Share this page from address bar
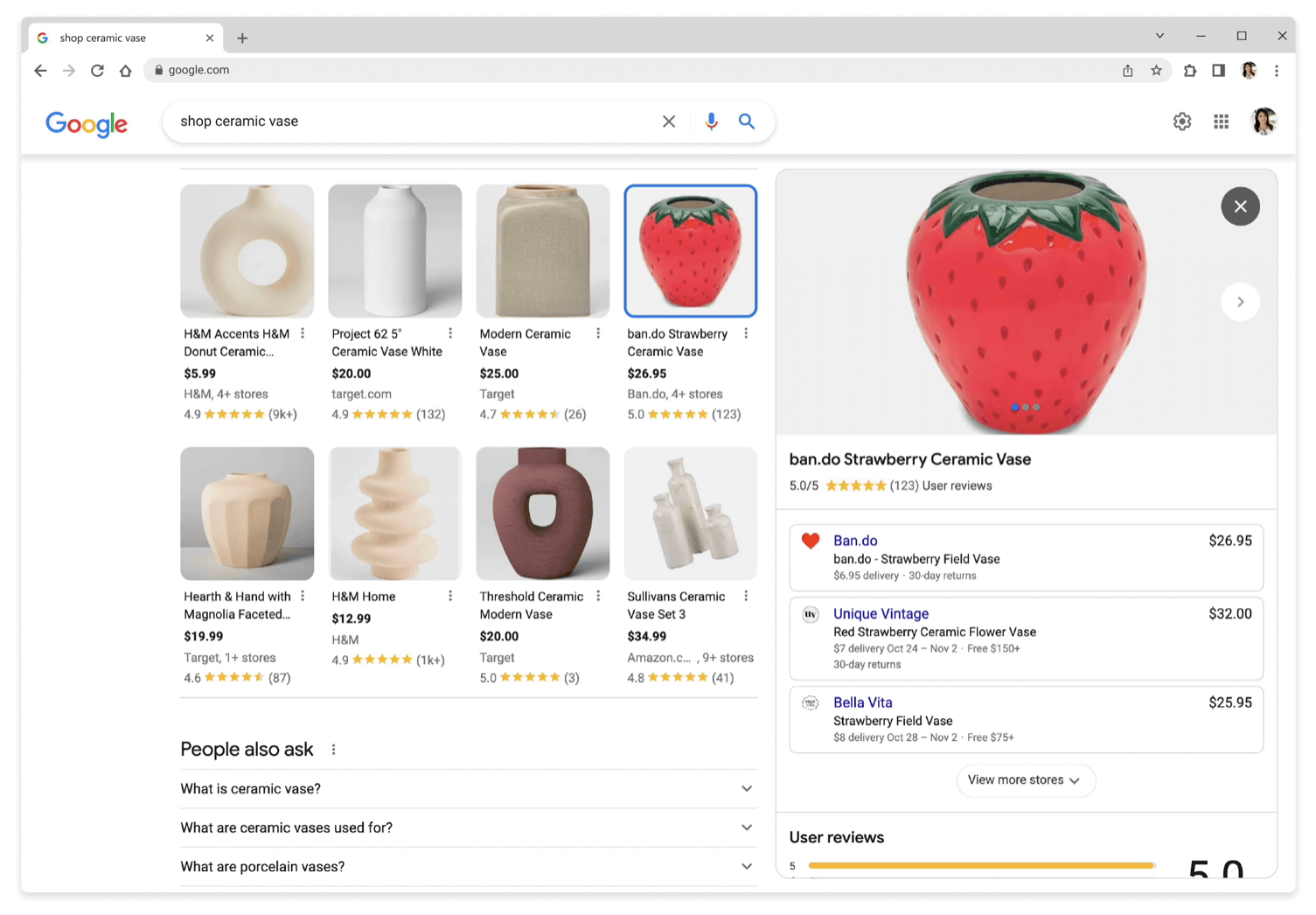This screenshot has width=1316, height=915. pos(1128,71)
